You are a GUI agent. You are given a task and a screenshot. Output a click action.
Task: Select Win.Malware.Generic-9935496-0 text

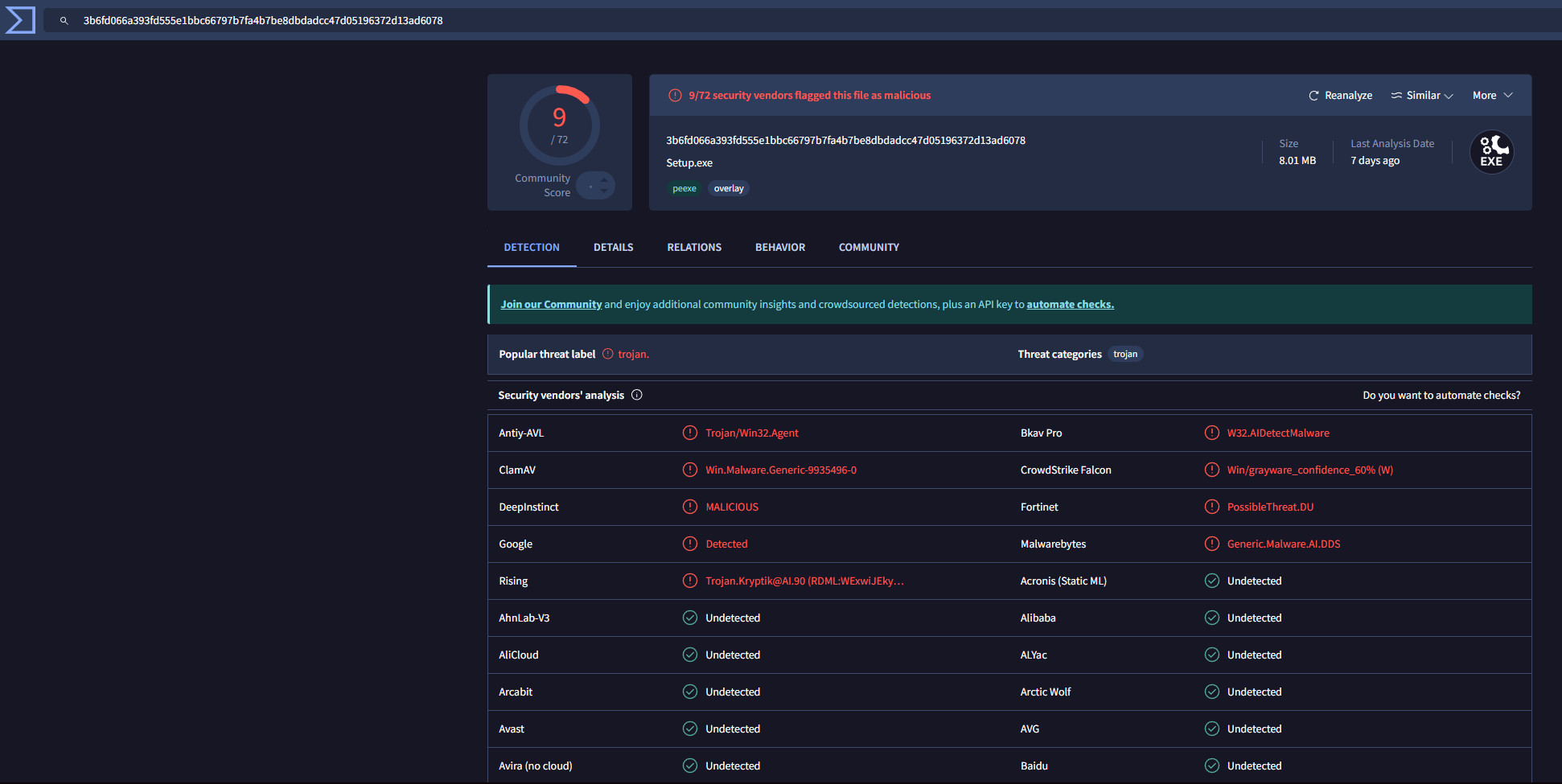(781, 470)
